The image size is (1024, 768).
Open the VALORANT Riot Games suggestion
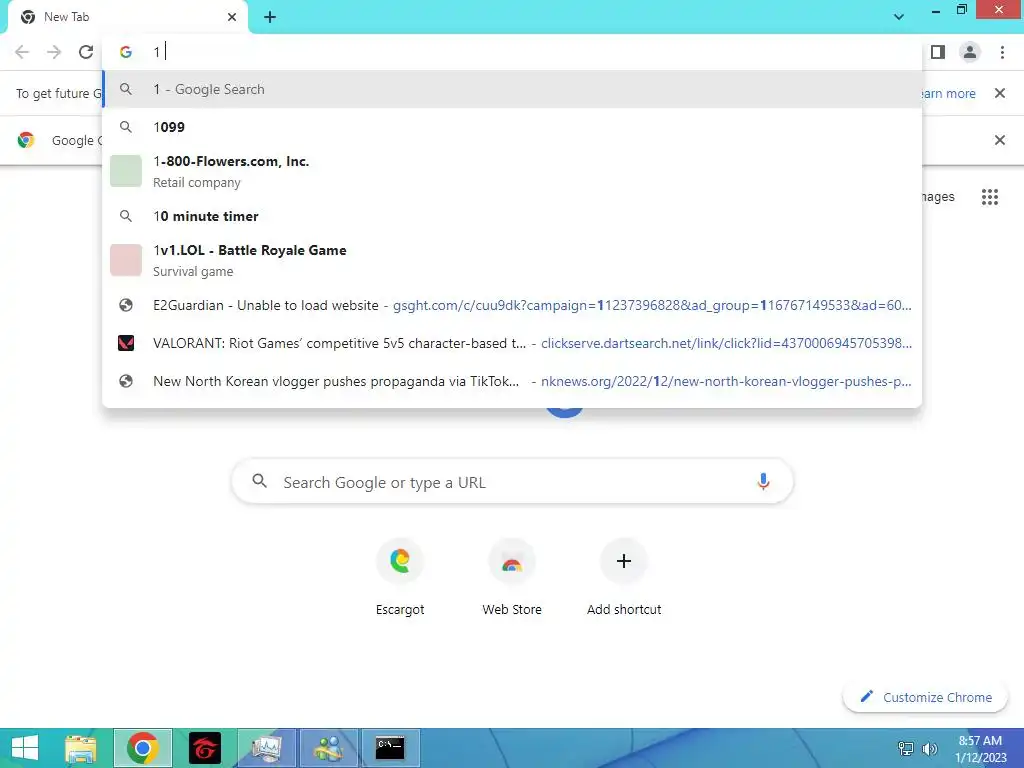tap(512, 343)
